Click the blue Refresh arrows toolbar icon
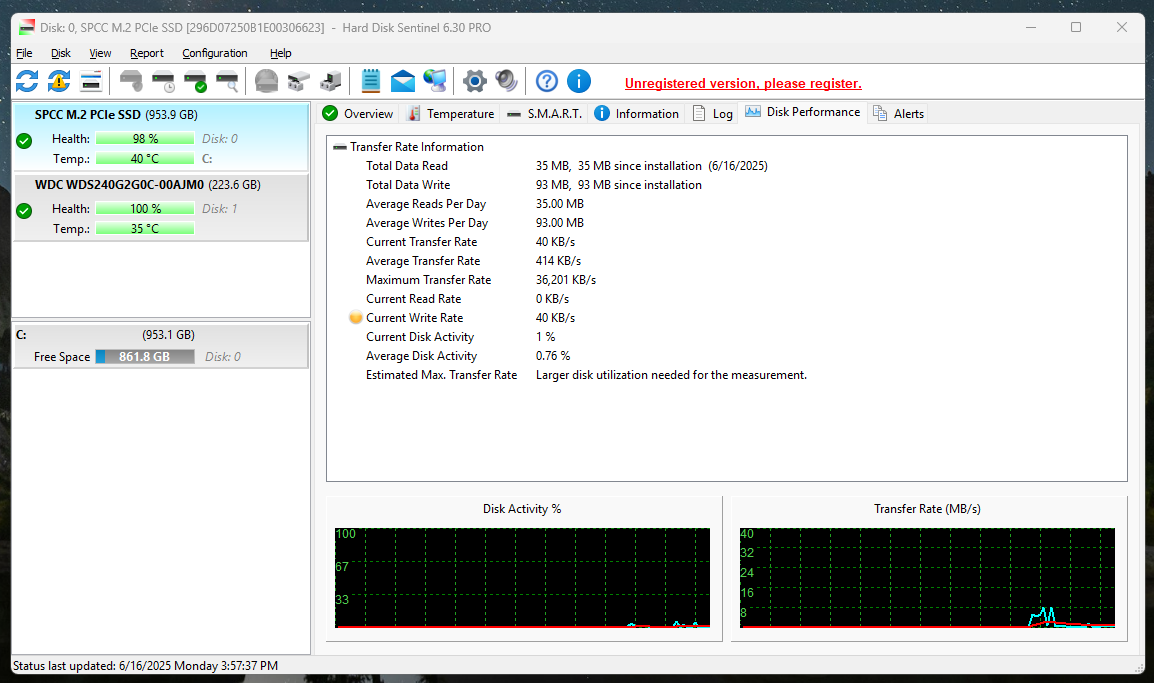Image resolution: width=1154 pixels, height=683 pixels. (27, 81)
